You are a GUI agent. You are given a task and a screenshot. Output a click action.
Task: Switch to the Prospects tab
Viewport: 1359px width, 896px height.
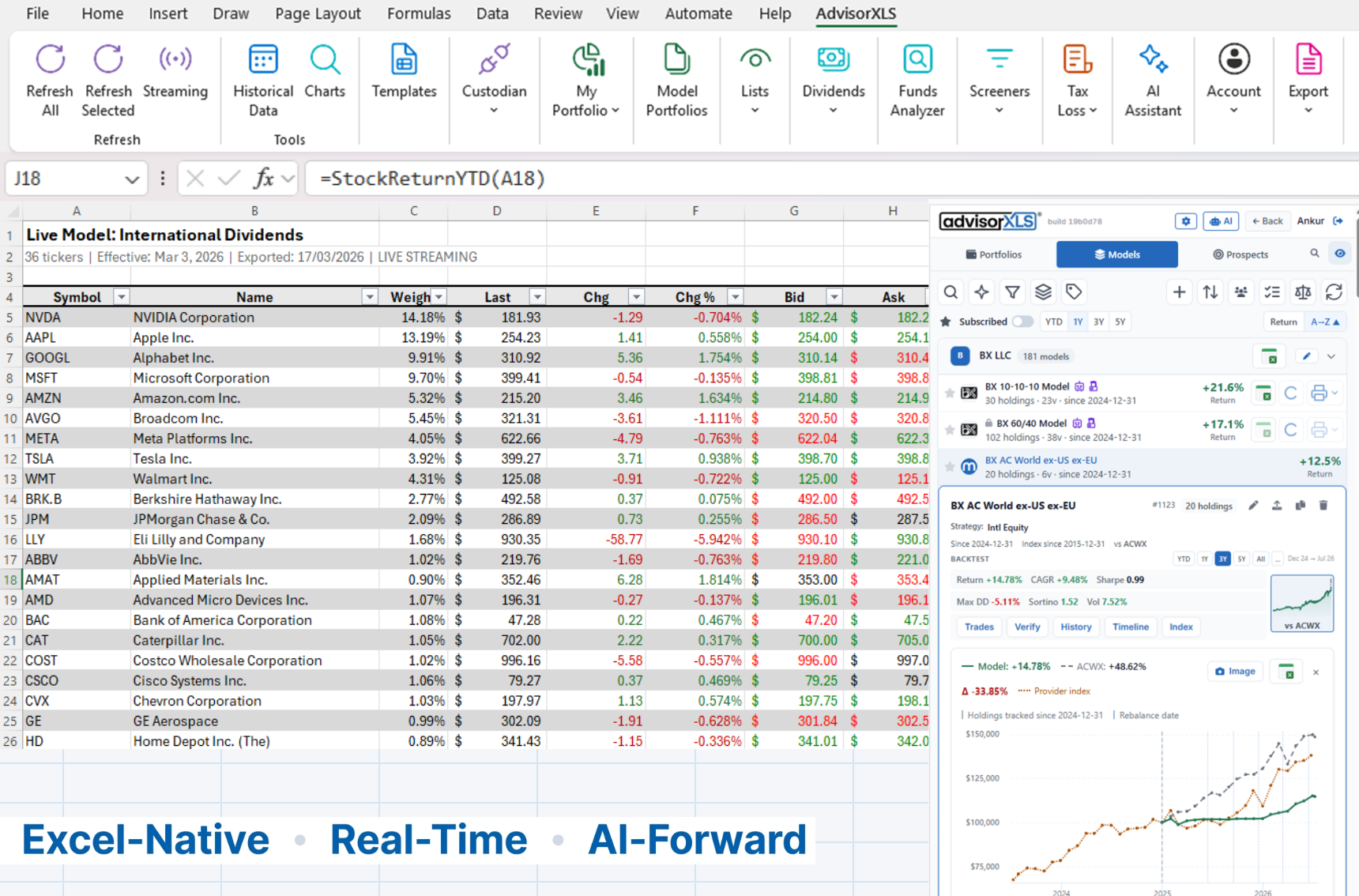[x=1240, y=254]
